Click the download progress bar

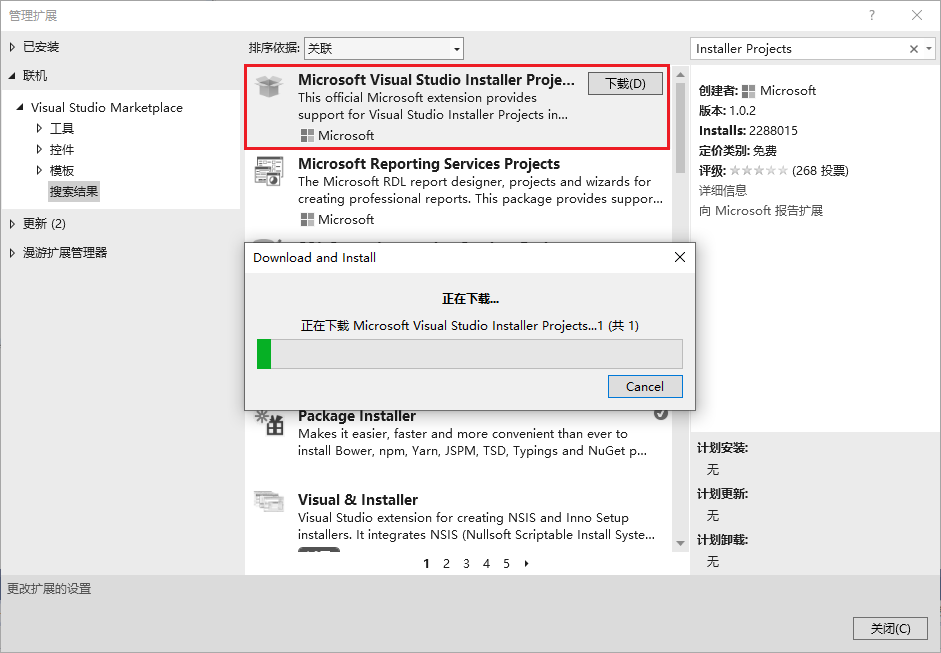click(469, 354)
